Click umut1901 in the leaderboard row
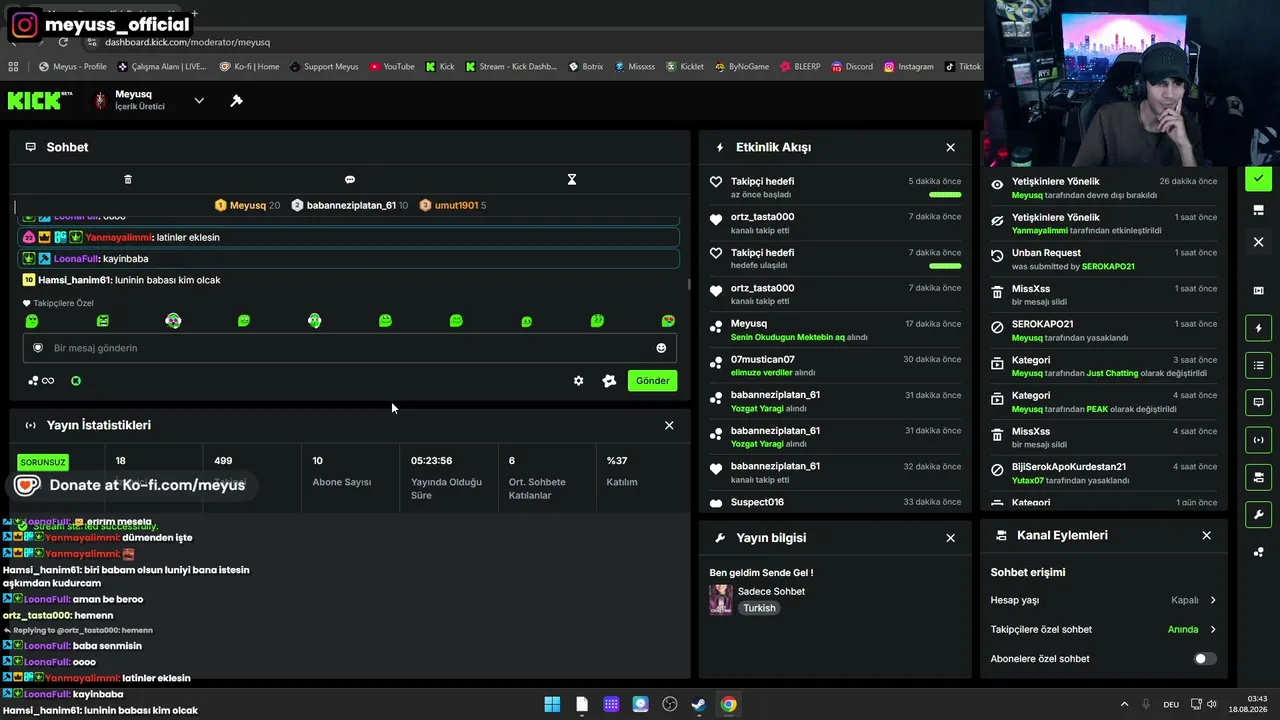 pyautogui.click(x=456, y=205)
